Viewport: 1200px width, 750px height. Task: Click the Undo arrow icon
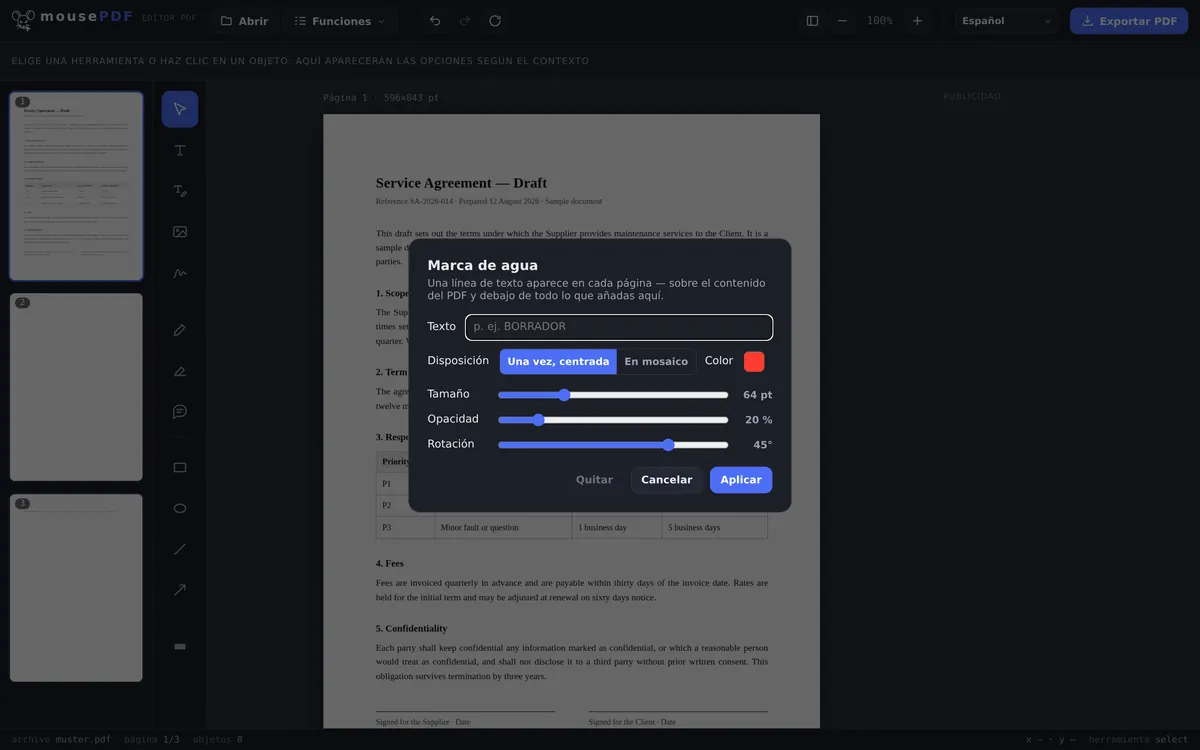pos(435,21)
